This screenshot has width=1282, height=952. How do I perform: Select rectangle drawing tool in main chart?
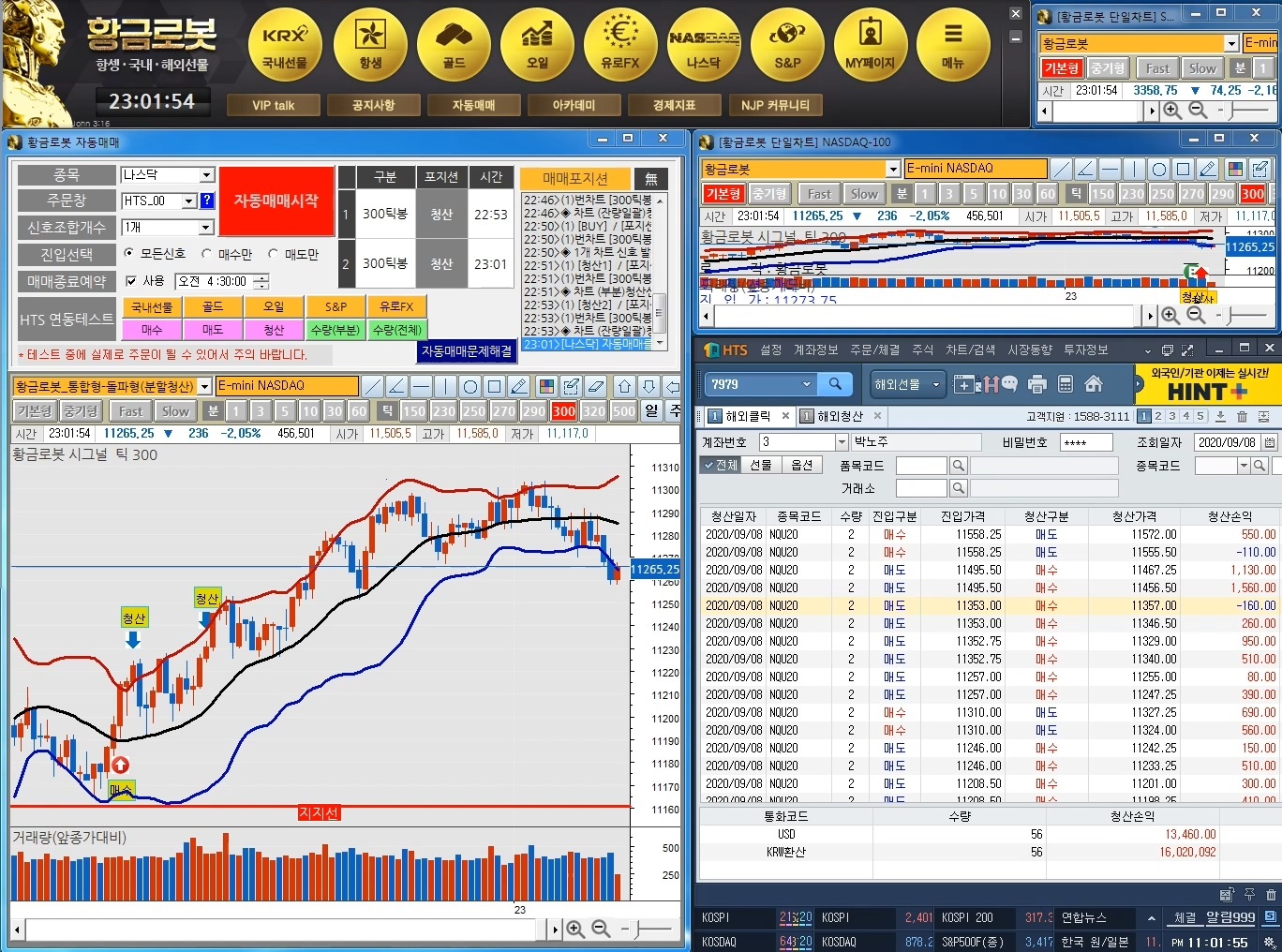[494, 386]
